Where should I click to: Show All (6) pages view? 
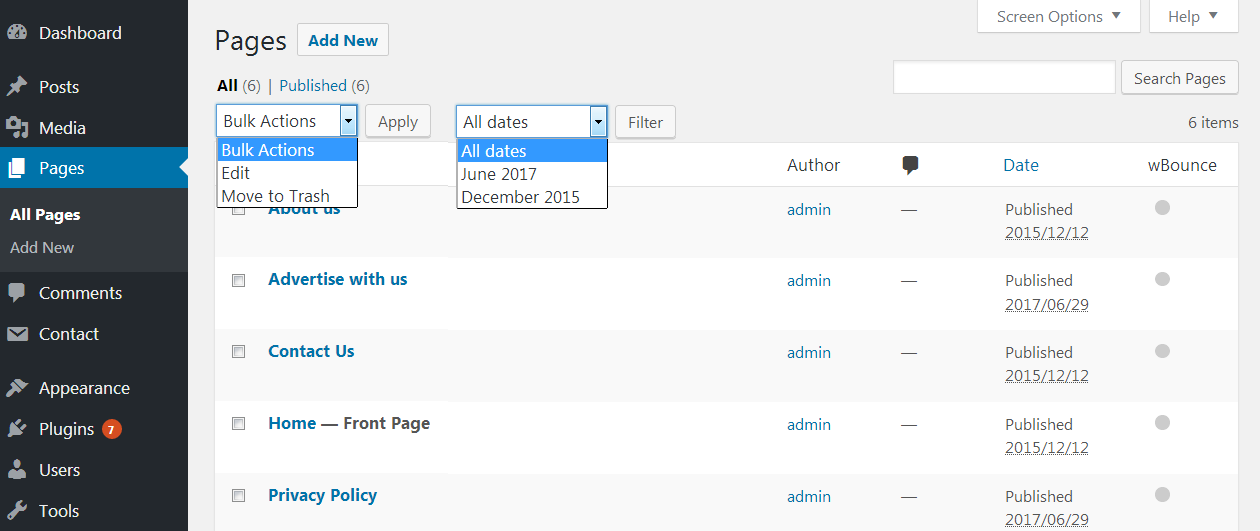coord(239,86)
